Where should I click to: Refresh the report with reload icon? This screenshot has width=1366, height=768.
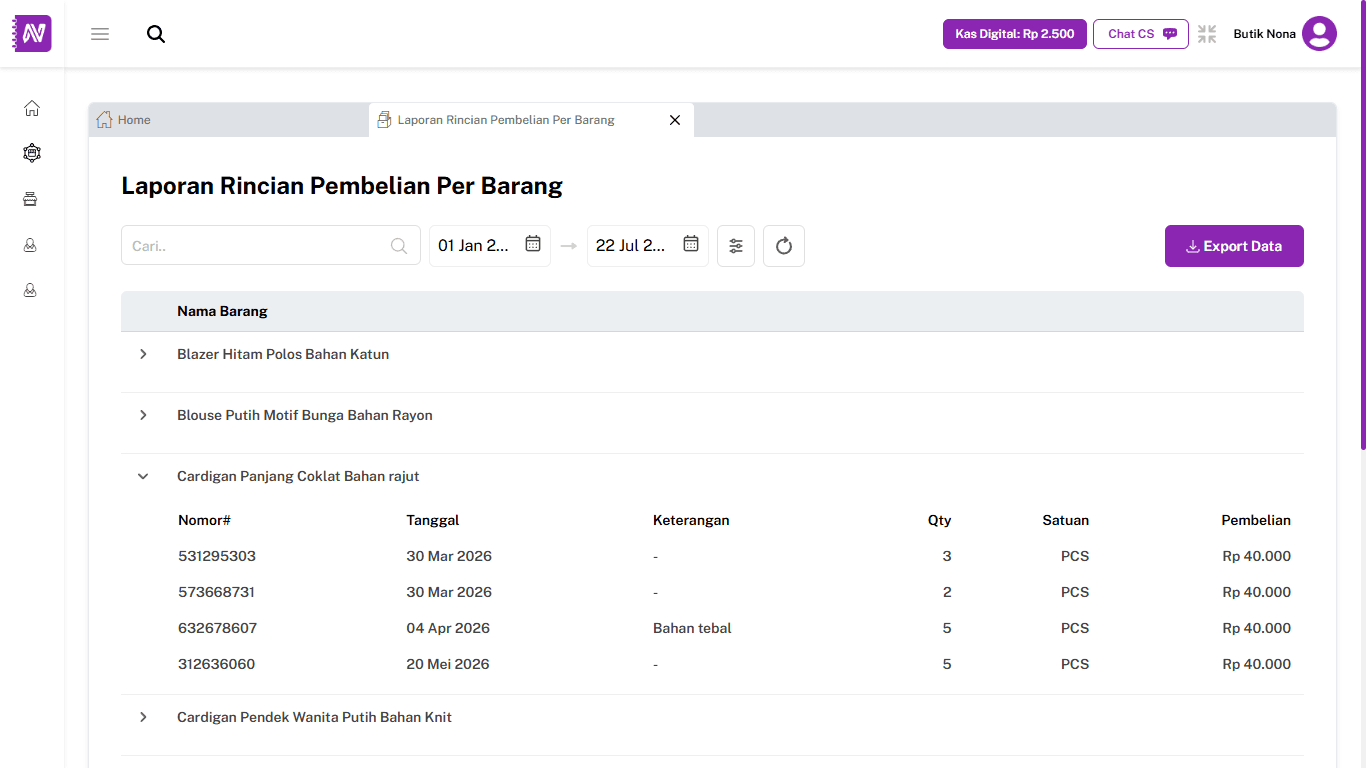(784, 246)
